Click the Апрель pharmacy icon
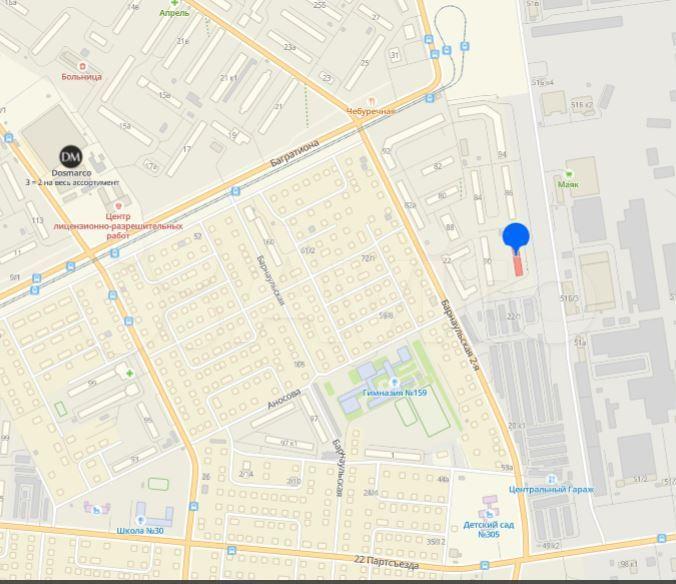 coord(174,3)
